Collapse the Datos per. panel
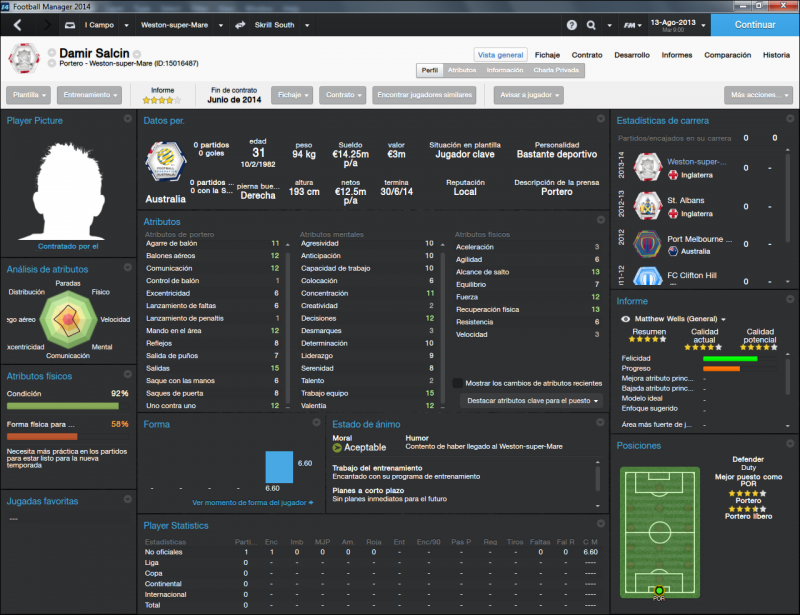The width and height of the screenshot is (800, 615). pyautogui.click(x=601, y=119)
